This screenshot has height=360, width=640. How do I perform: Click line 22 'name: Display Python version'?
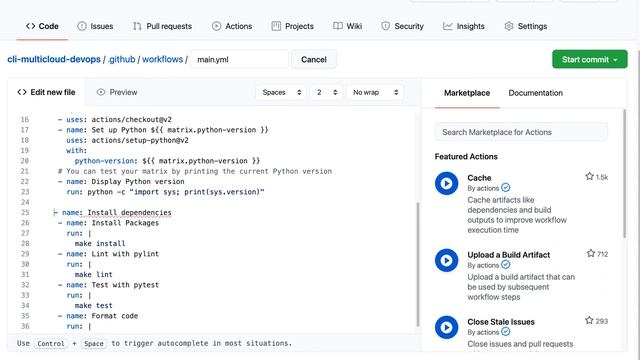click(125, 182)
